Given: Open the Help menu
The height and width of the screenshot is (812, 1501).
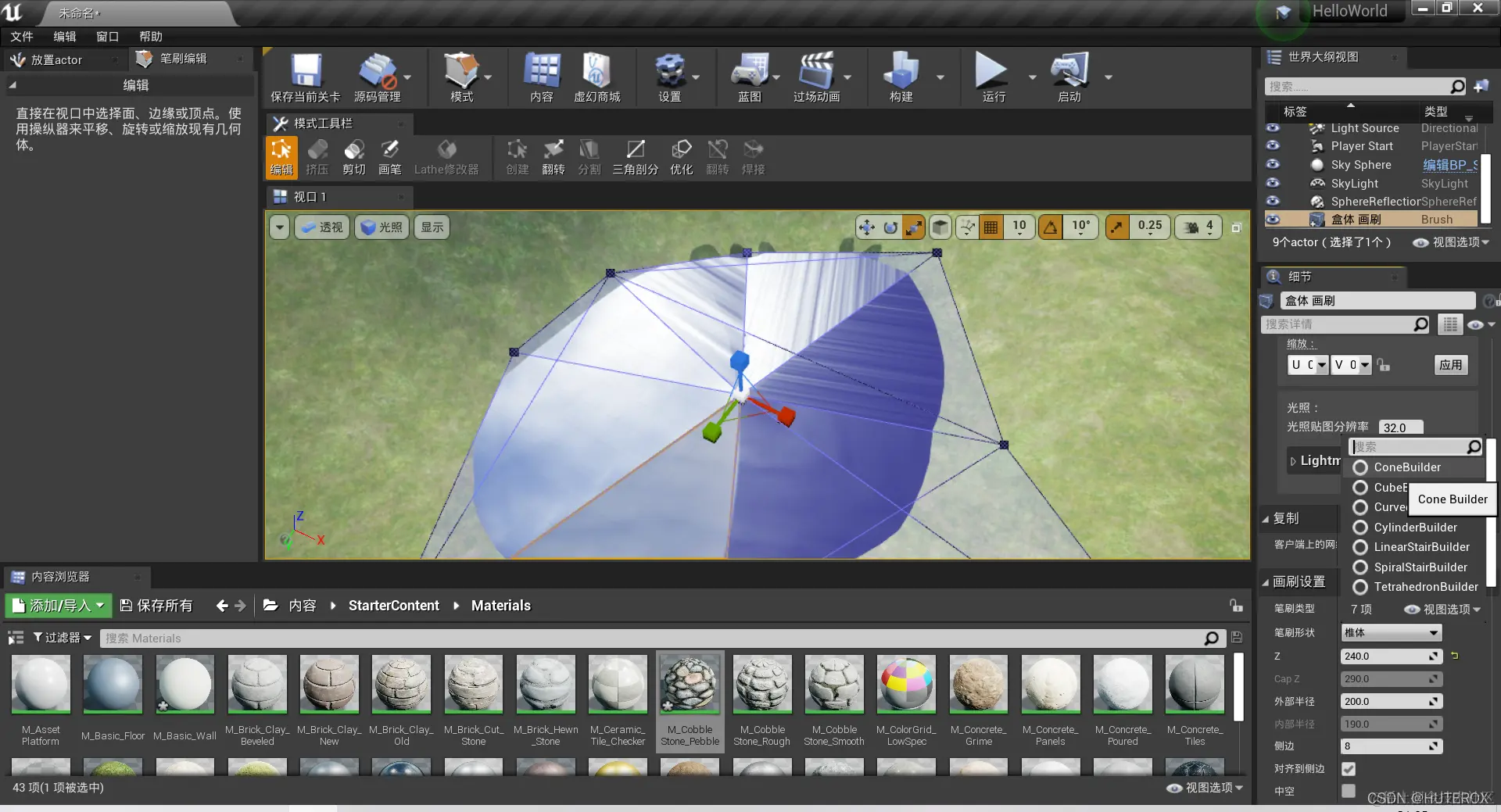Looking at the screenshot, I should 151,37.
